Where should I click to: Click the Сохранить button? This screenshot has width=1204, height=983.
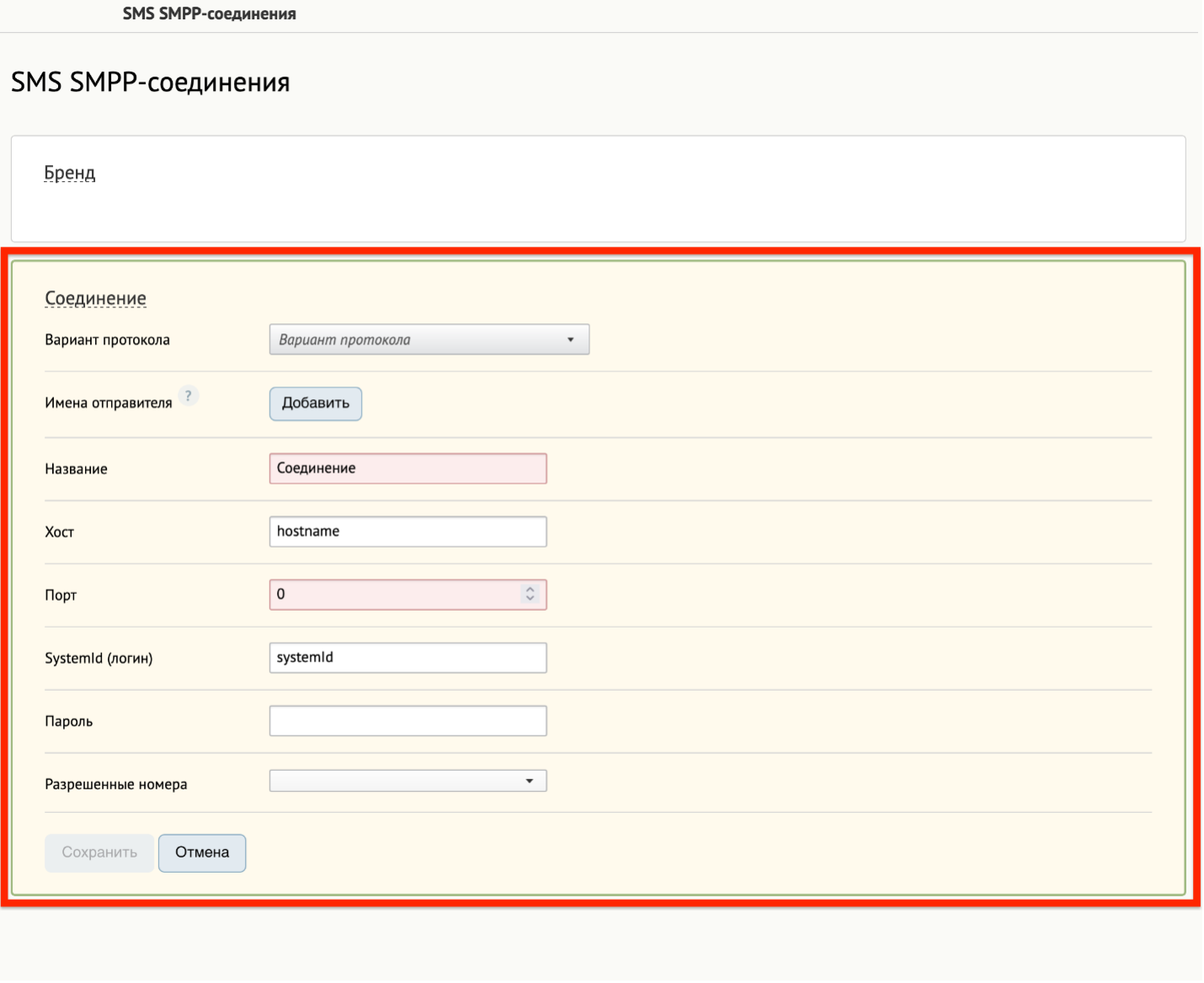coord(99,852)
